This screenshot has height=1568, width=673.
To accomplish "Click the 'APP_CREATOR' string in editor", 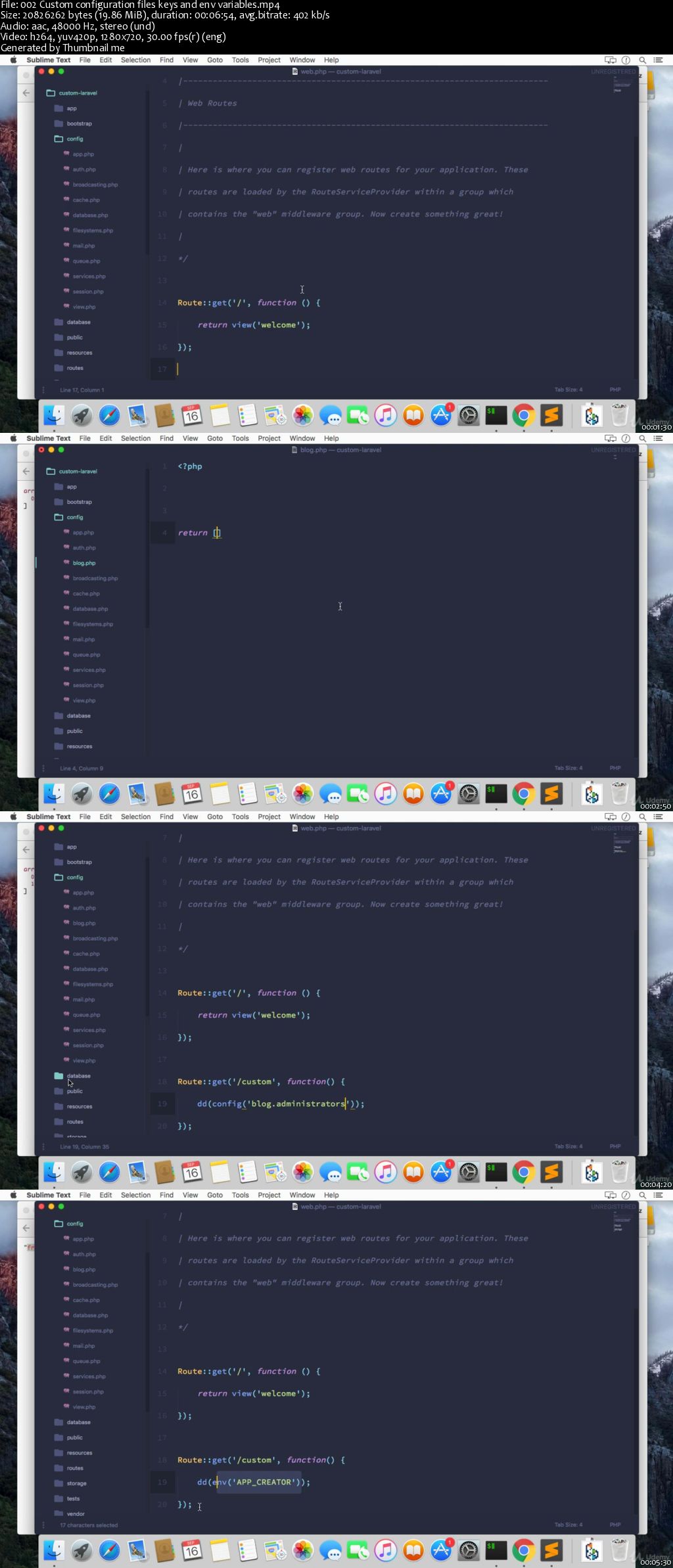I will click(x=264, y=1482).
